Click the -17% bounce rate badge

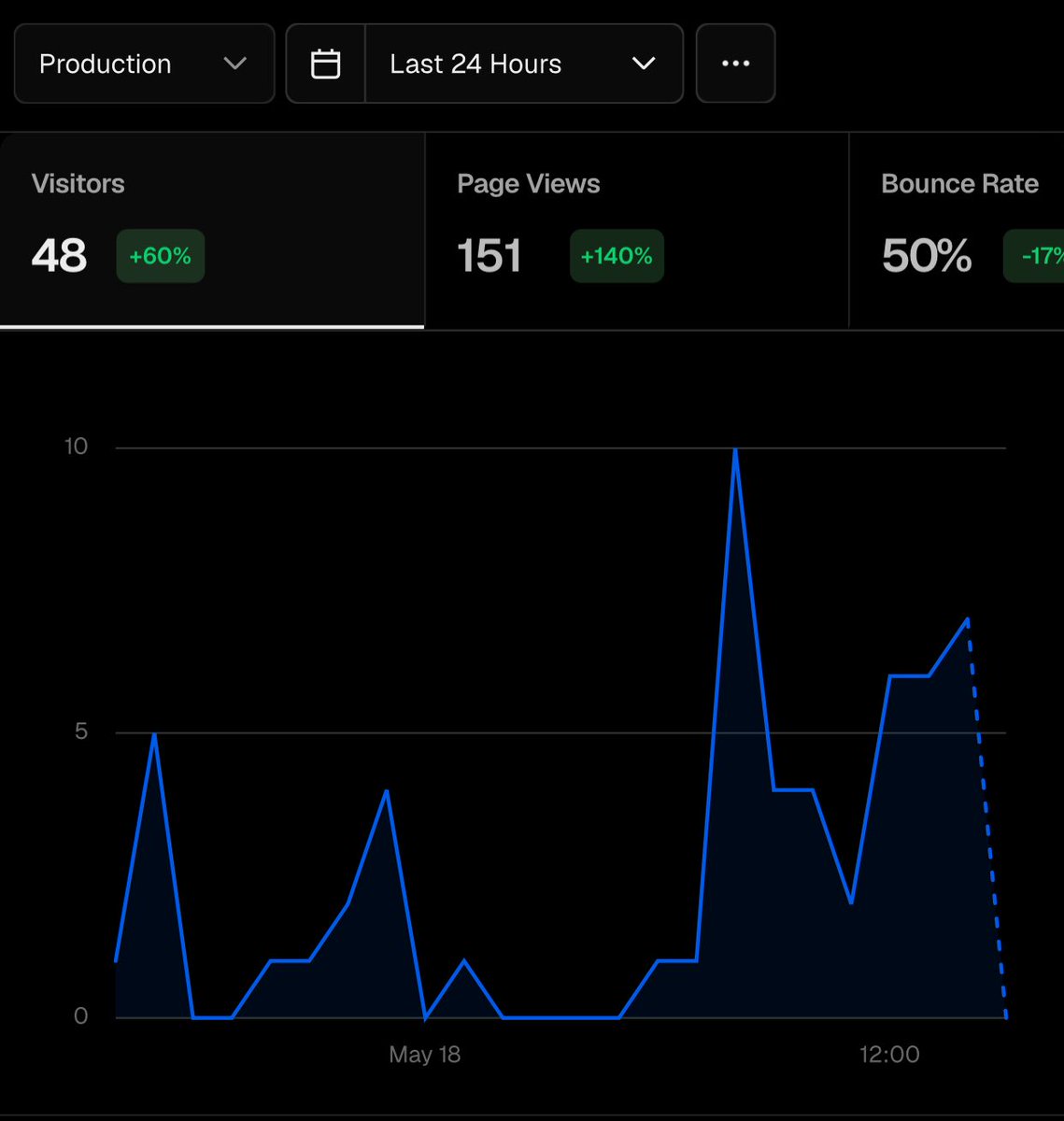(1034, 256)
